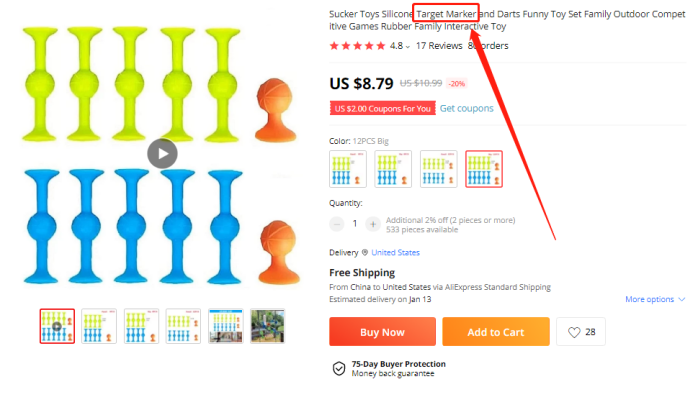Select the third color variant swatch
The image size is (698, 398).
(x=438, y=169)
